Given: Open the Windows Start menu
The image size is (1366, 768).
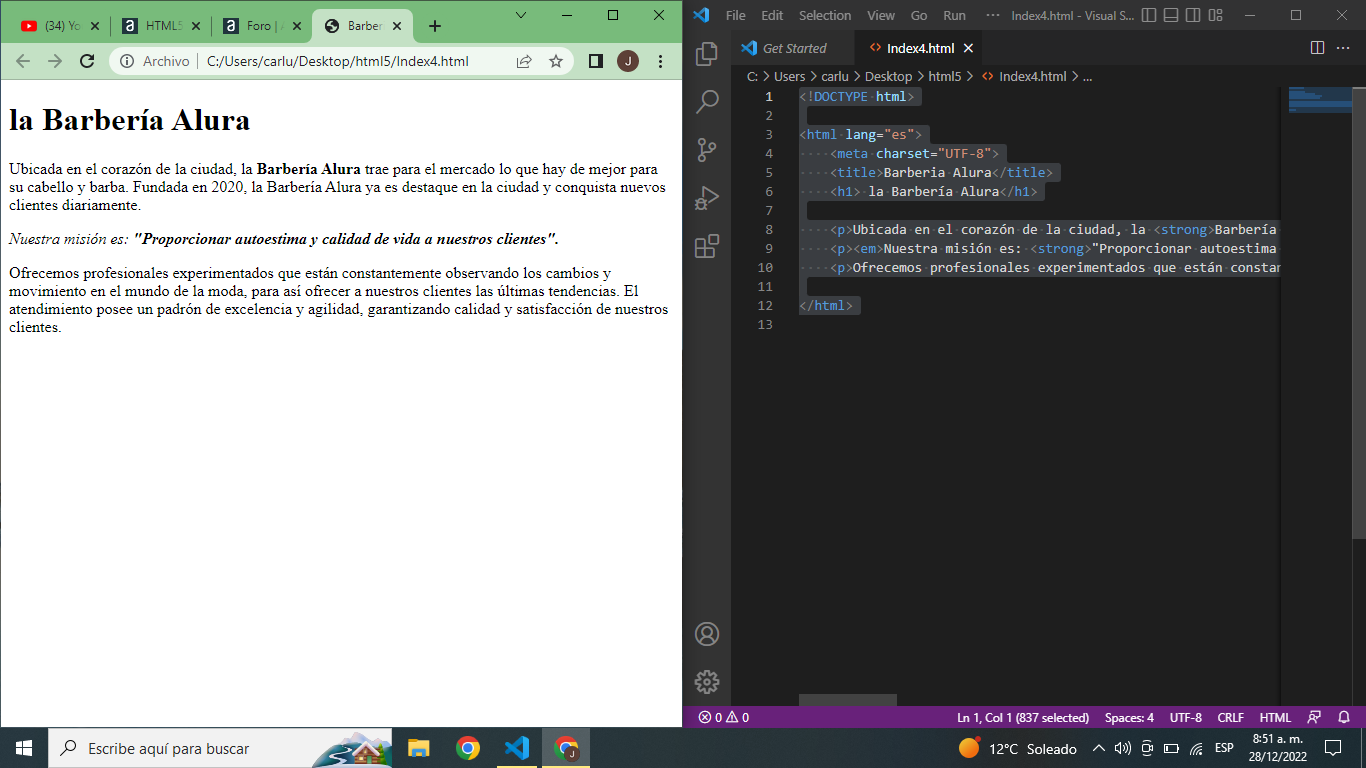Looking at the screenshot, I should point(24,748).
